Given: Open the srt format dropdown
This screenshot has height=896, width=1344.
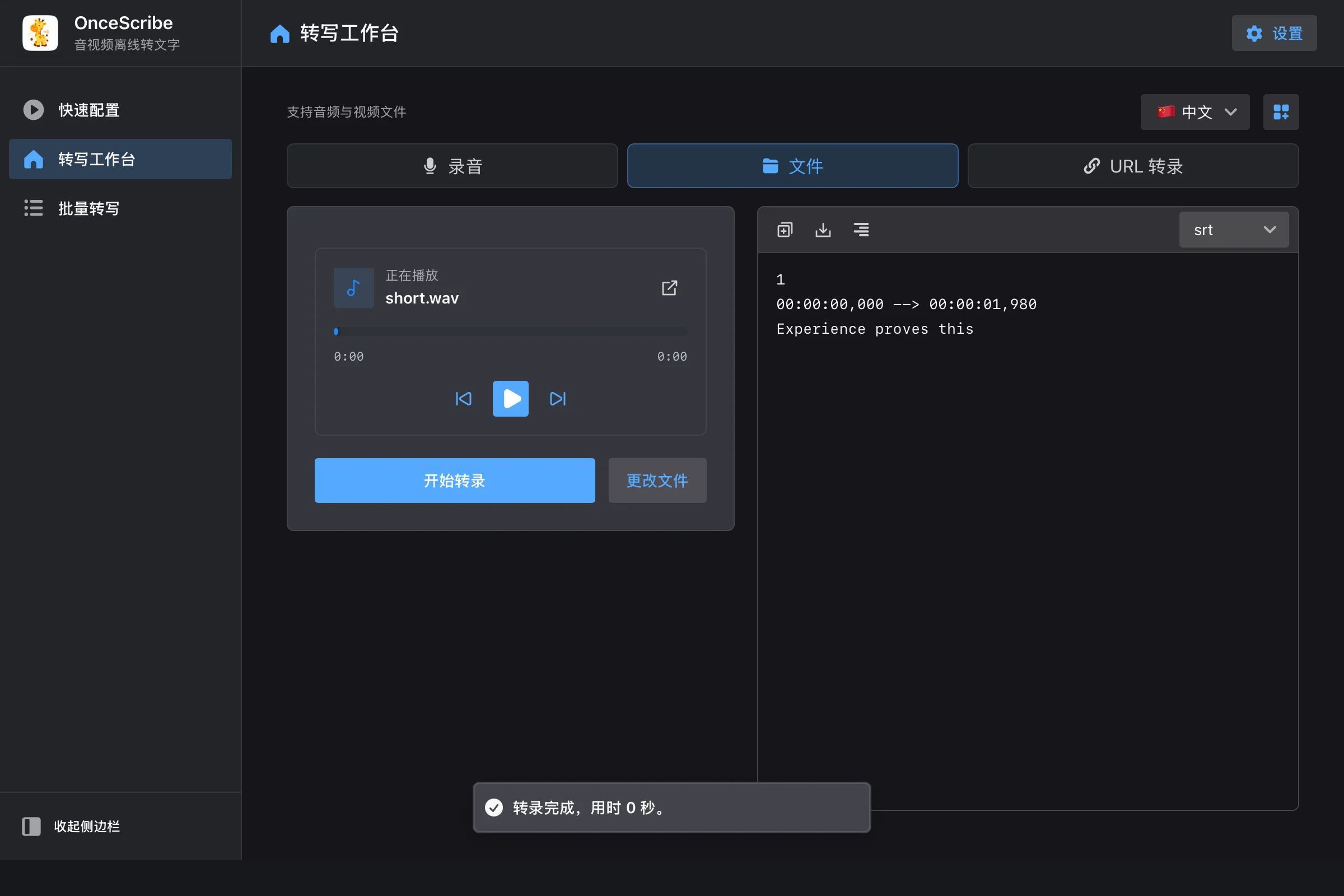Looking at the screenshot, I should pyautogui.click(x=1234, y=230).
